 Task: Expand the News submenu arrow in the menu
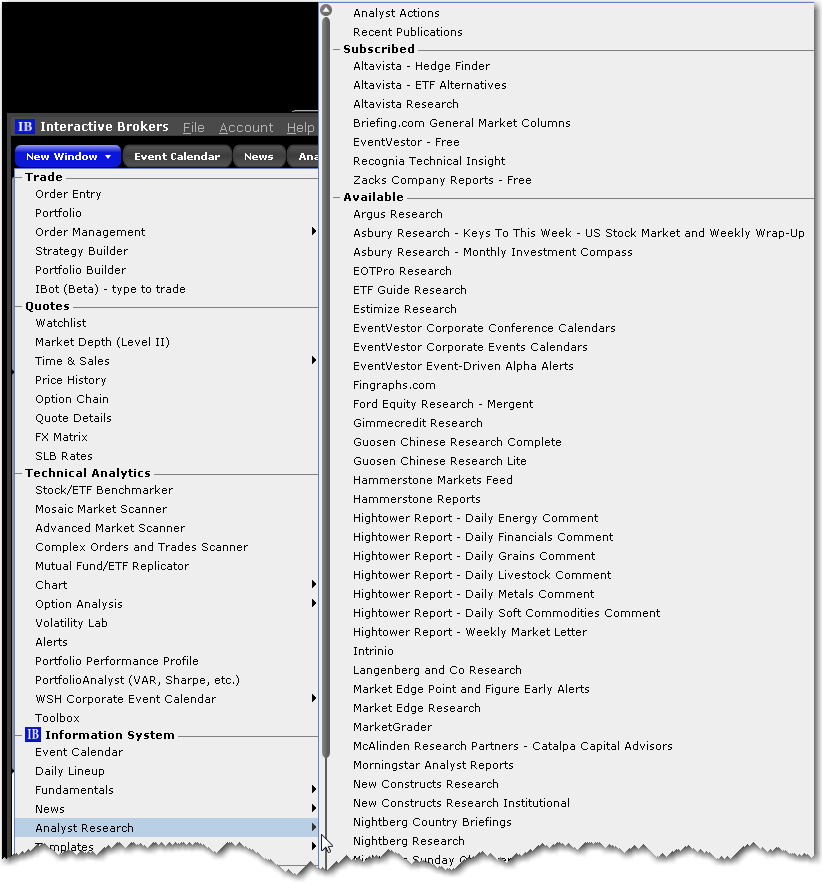(x=313, y=808)
